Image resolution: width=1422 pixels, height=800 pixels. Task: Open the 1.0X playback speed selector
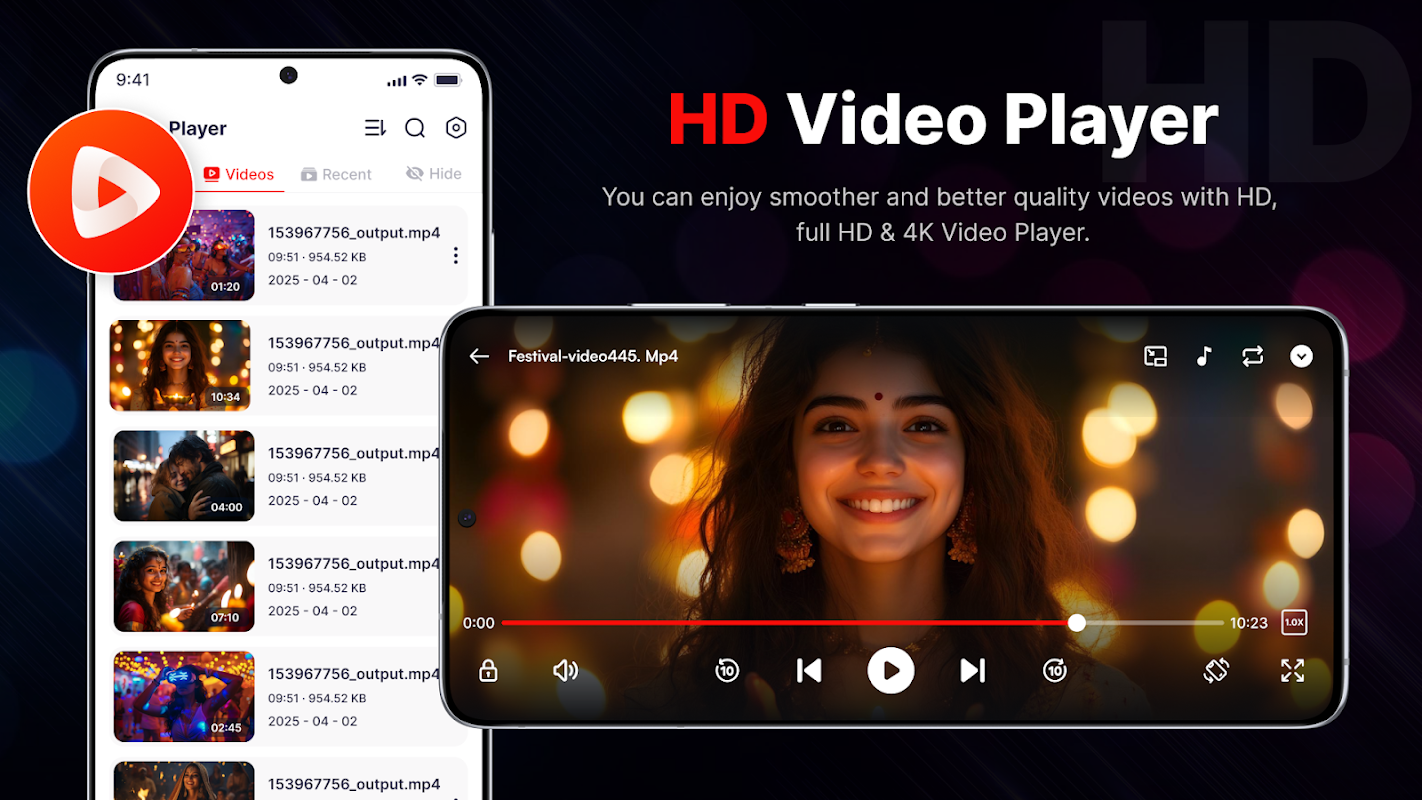pos(1294,622)
